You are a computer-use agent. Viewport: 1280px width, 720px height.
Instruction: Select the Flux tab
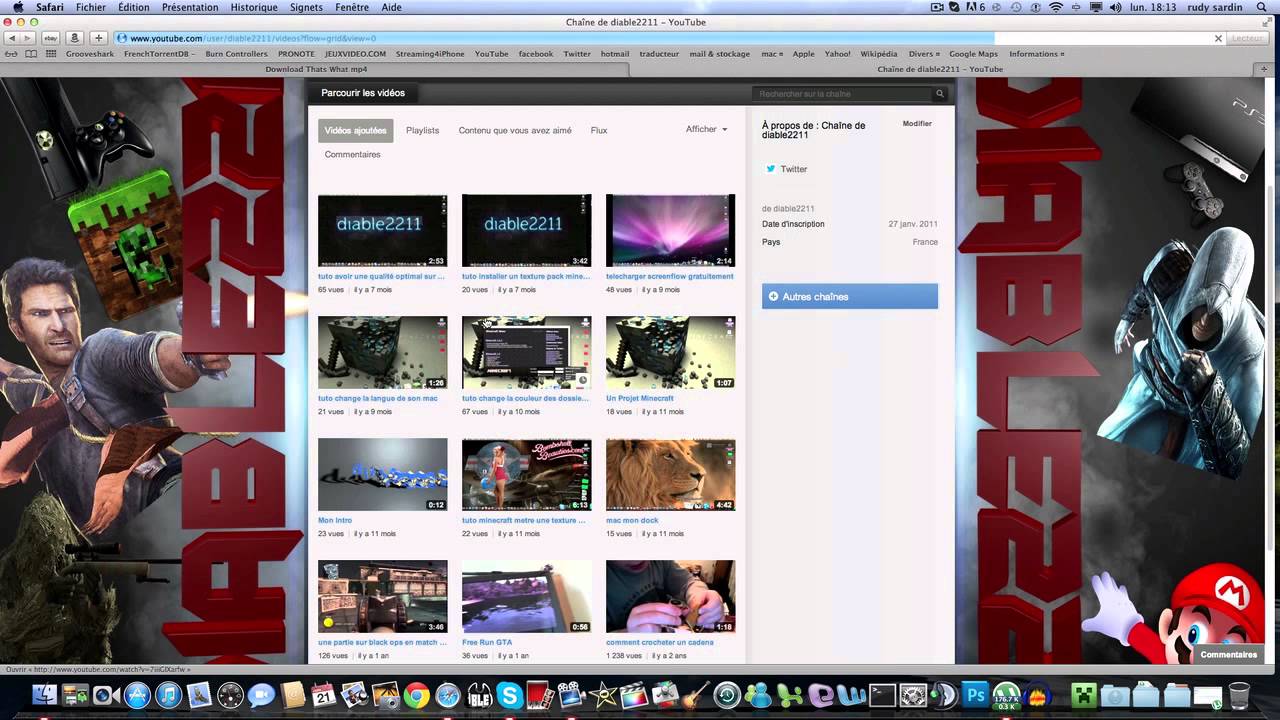pyautogui.click(x=599, y=130)
